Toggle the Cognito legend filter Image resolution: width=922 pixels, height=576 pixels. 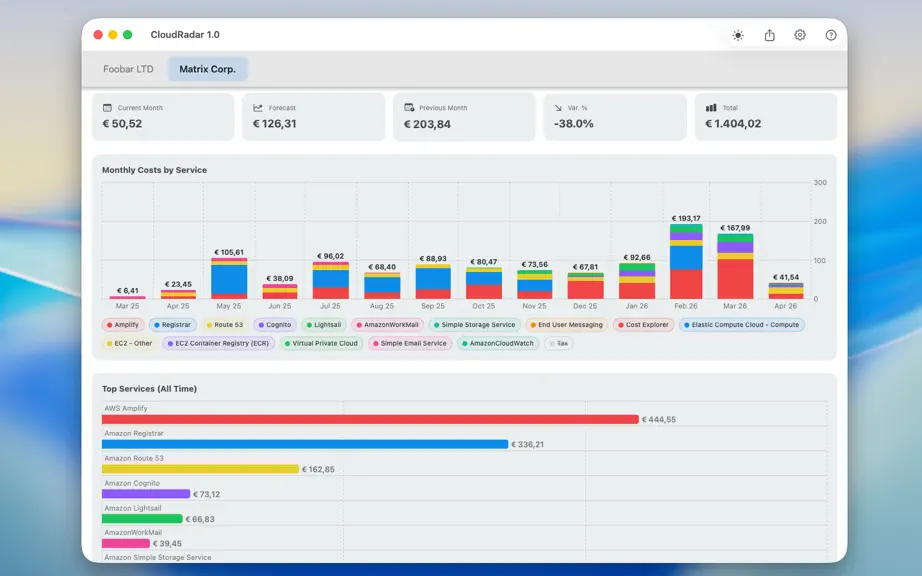pyautogui.click(x=275, y=324)
